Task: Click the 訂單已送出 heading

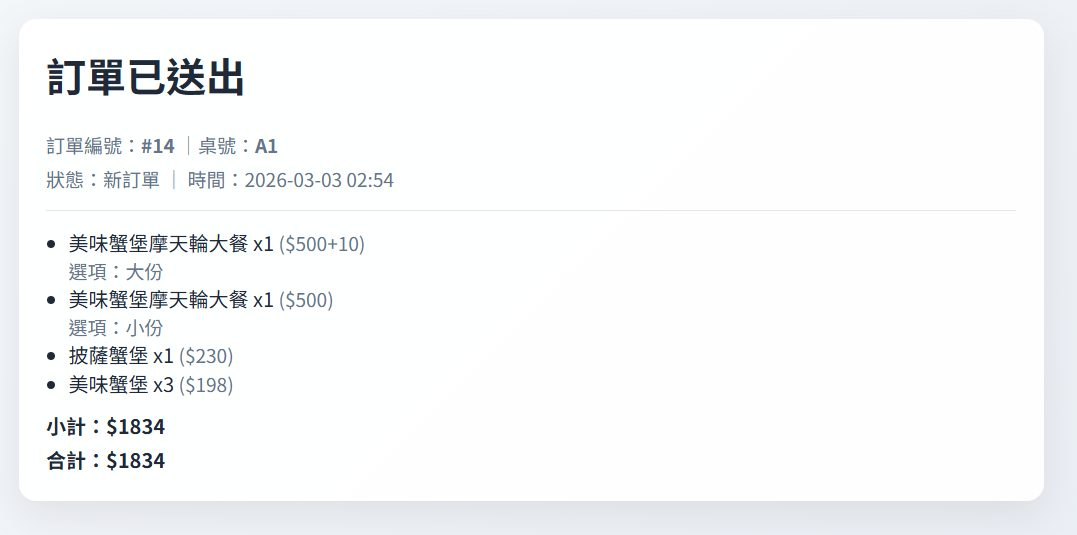Action: [146, 78]
